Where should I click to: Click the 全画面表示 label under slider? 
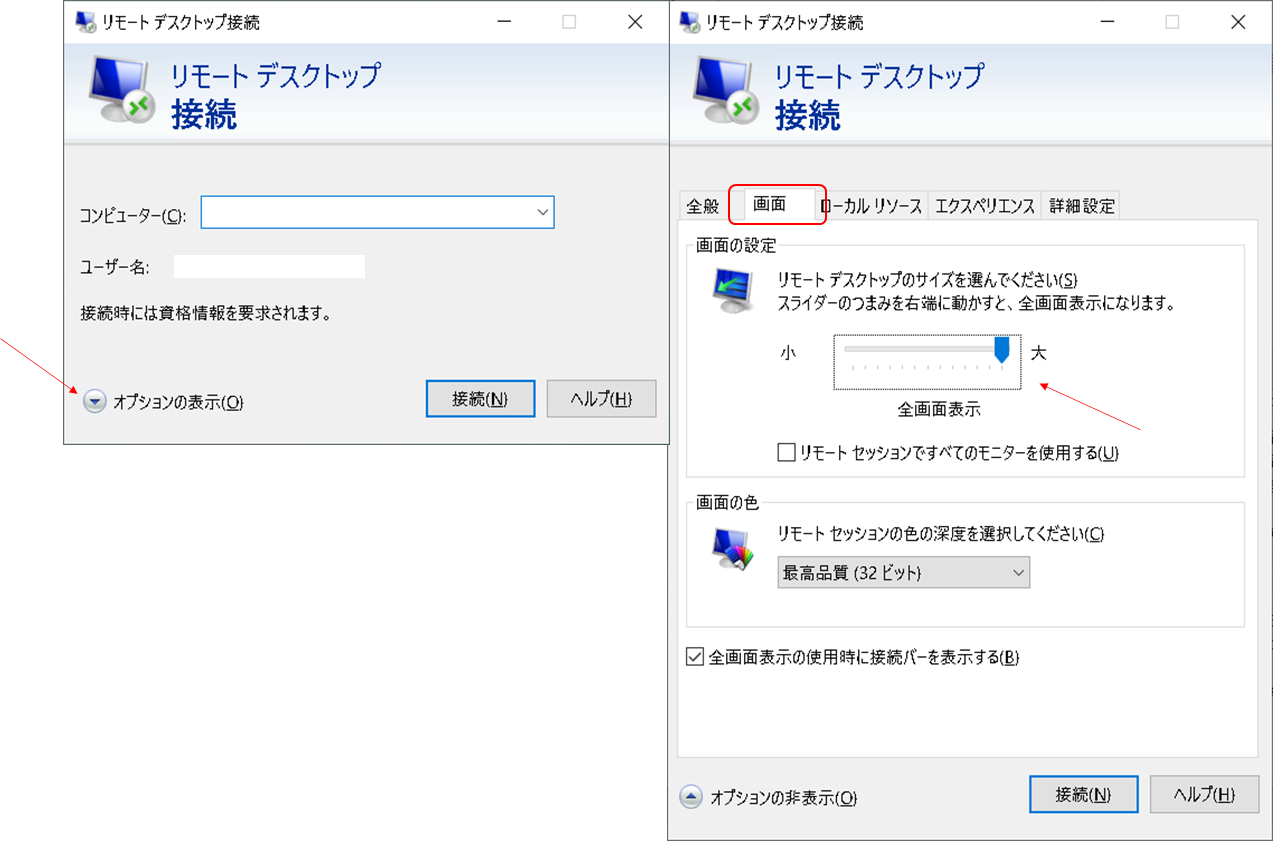click(x=939, y=409)
